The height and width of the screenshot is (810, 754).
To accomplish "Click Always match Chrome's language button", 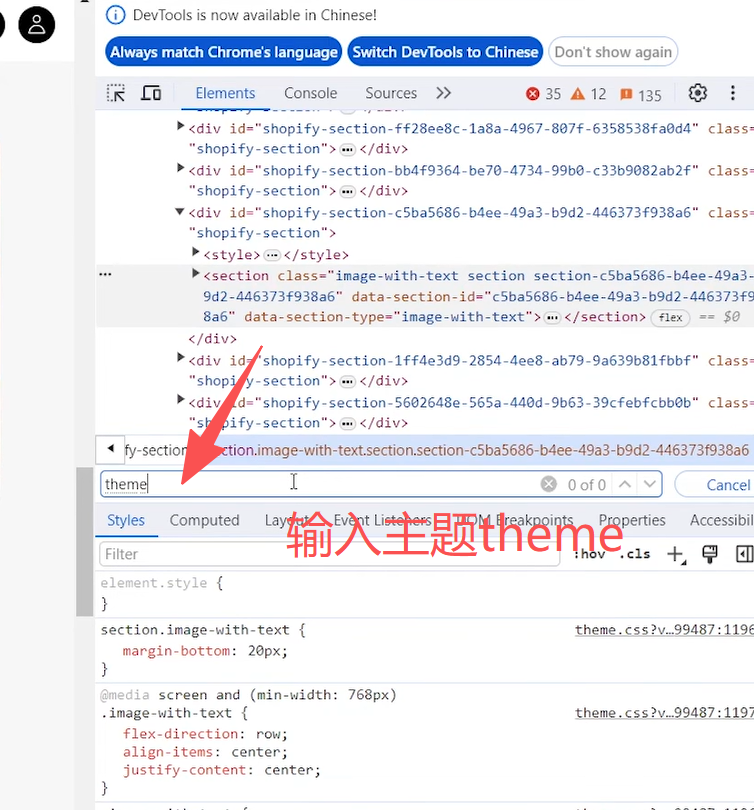I will pyautogui.click(x=224, y=52).
